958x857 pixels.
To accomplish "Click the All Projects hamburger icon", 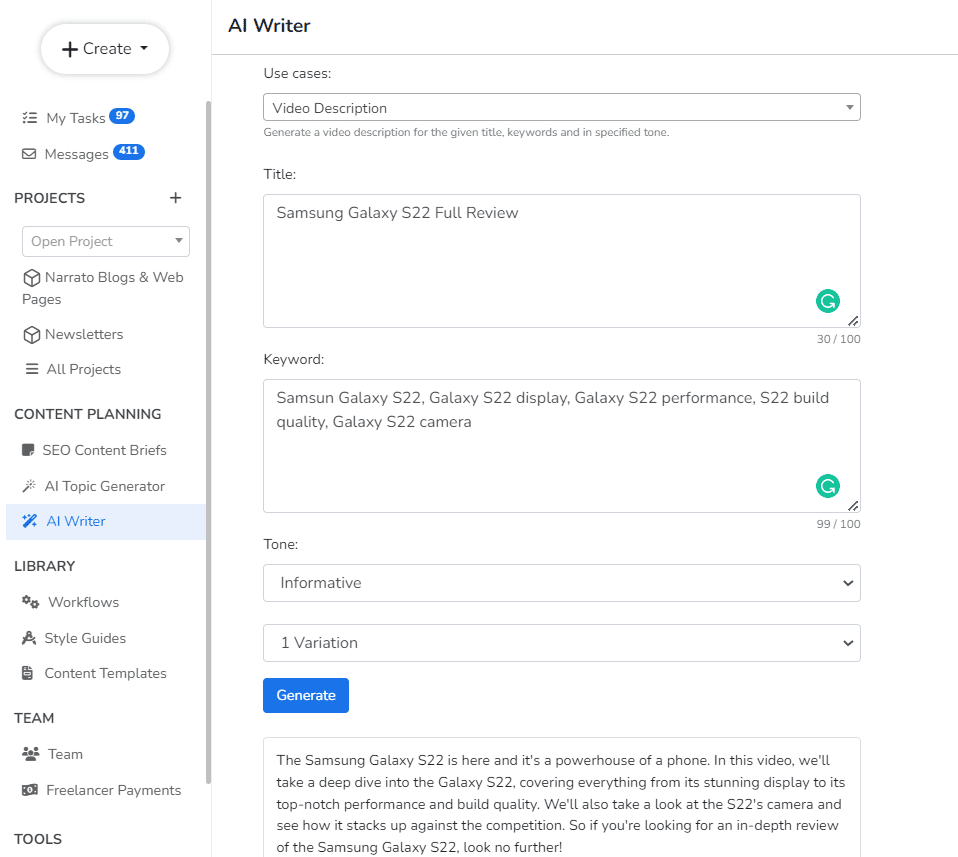I will click(x=31, y=369).
